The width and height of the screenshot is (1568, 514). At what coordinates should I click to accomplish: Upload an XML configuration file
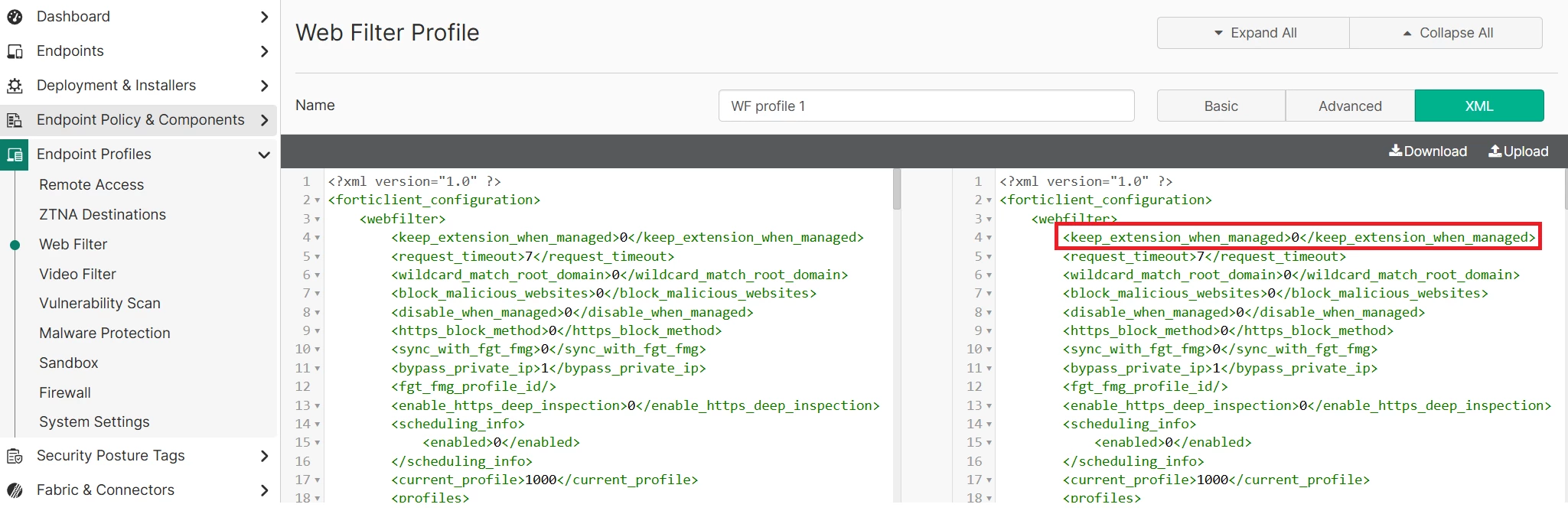[x=1518, y=151]
